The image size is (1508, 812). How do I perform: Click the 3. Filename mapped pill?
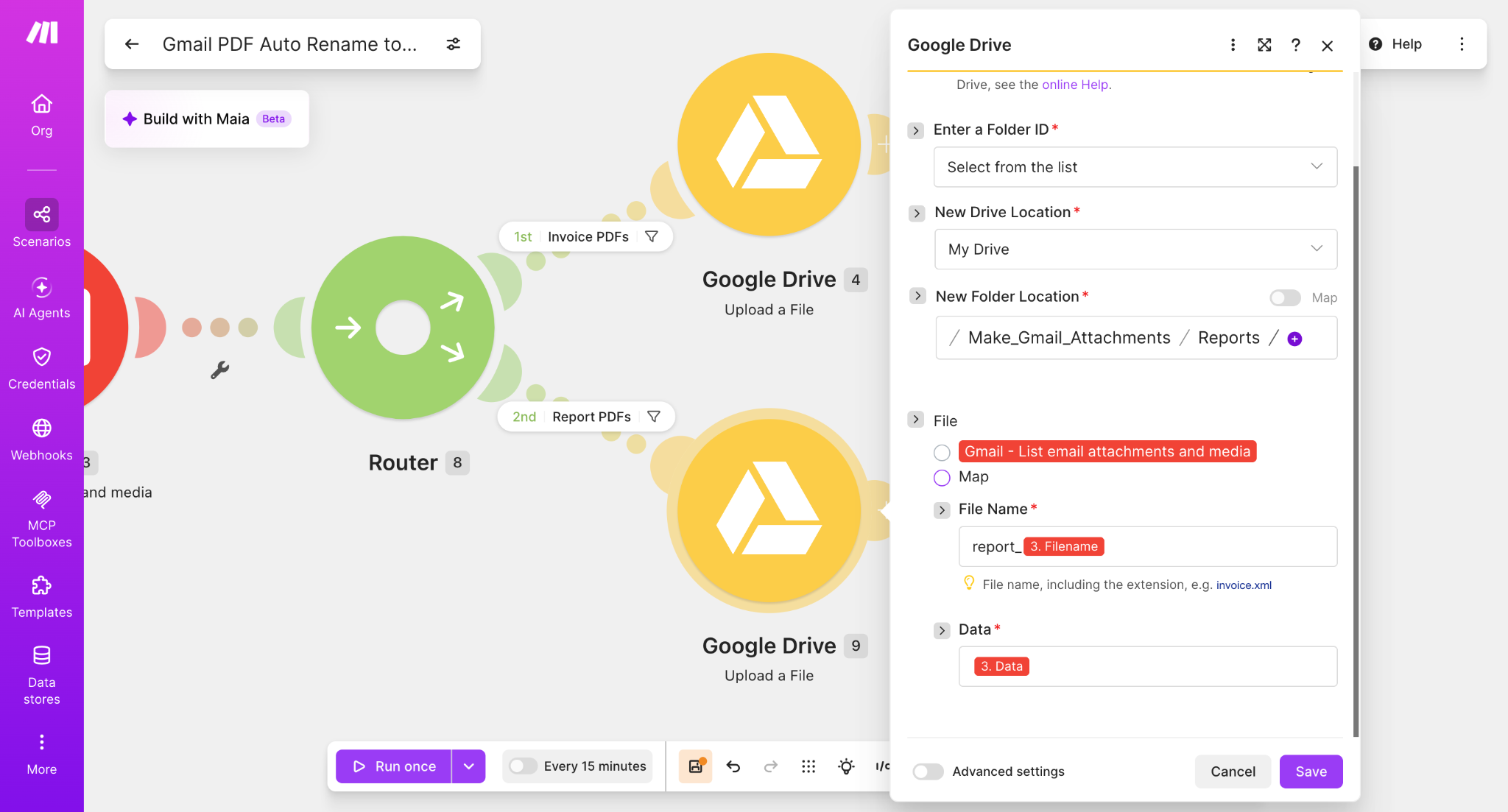click(1063, 546)
